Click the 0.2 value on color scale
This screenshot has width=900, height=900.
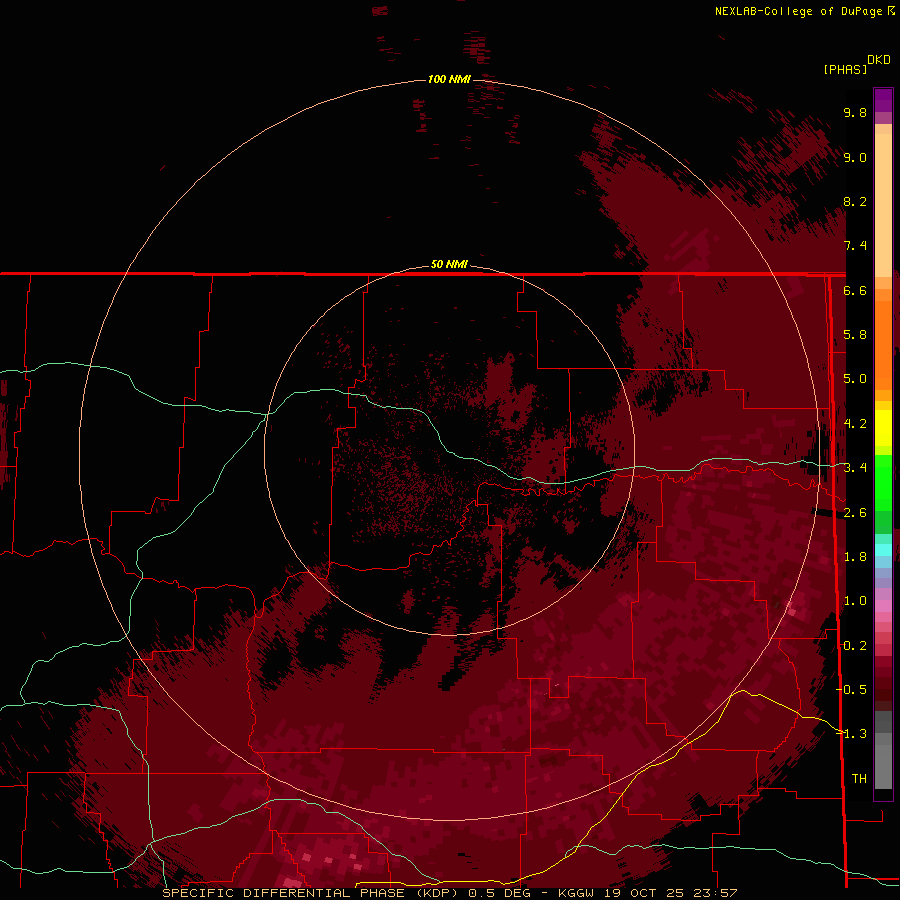(x=855, y=646)
